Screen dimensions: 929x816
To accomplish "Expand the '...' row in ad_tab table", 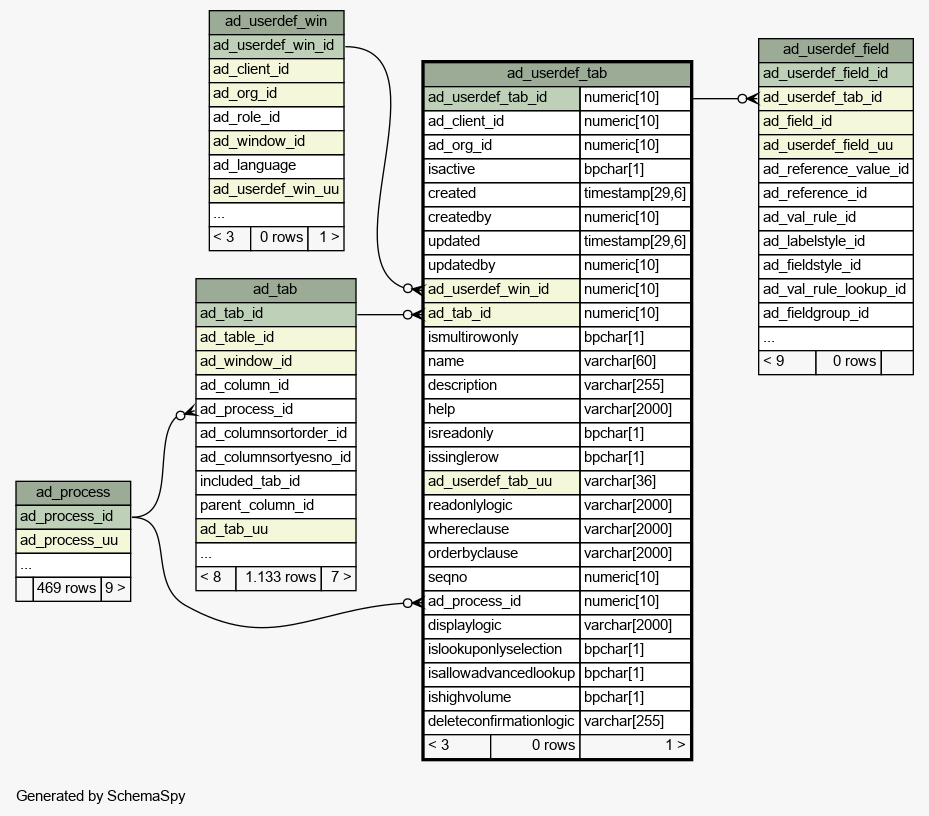I will pyautogui.click(x=275, y=553).
